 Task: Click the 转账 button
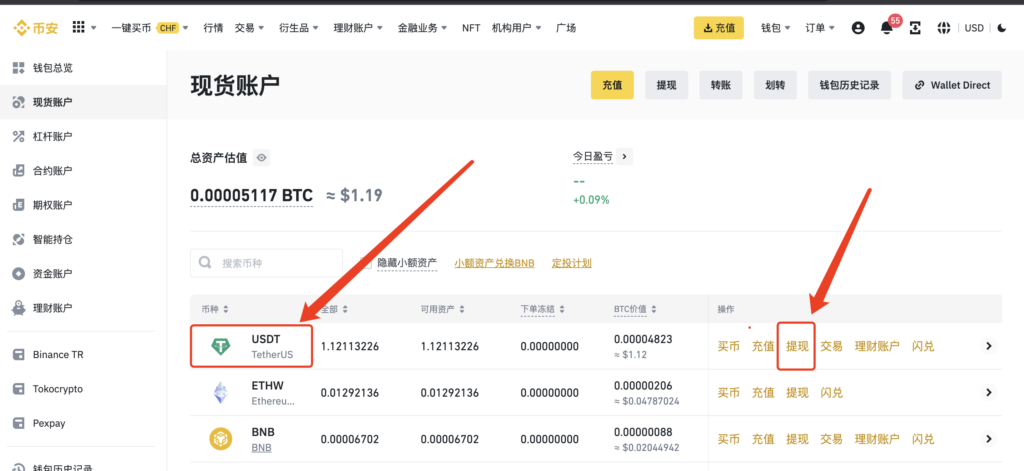[x=720, y=85]
